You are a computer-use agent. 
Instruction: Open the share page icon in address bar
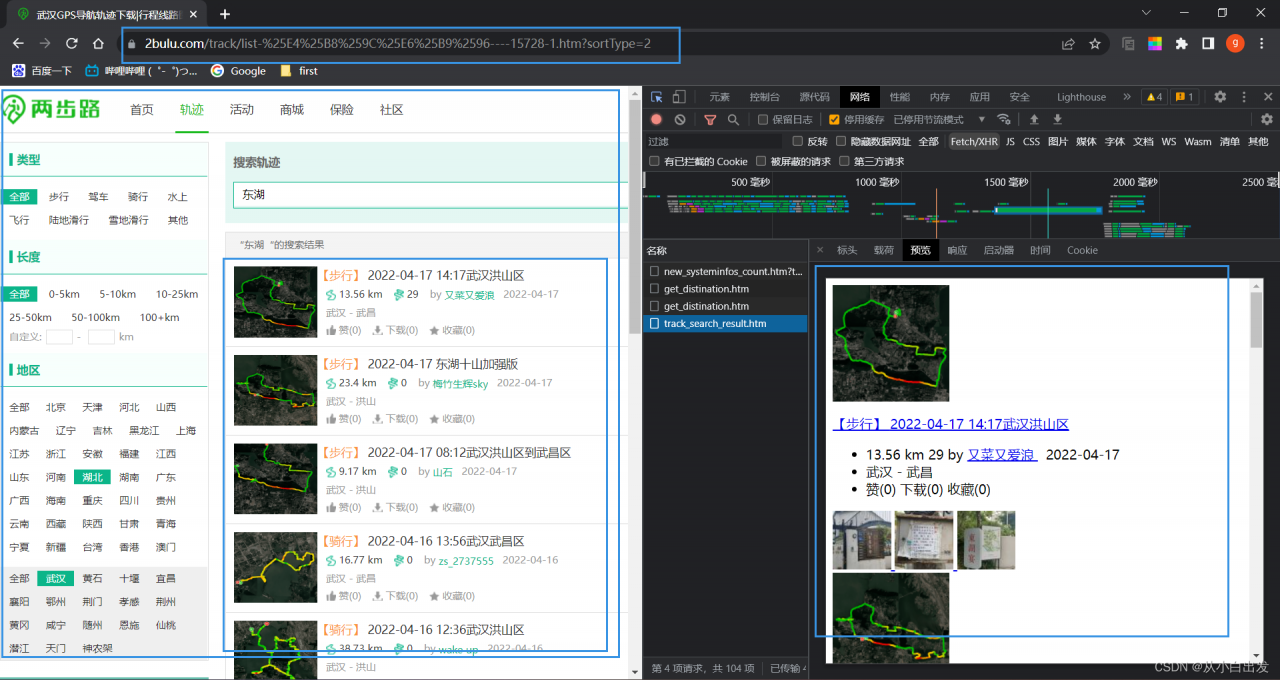(x=1068, y=44)
